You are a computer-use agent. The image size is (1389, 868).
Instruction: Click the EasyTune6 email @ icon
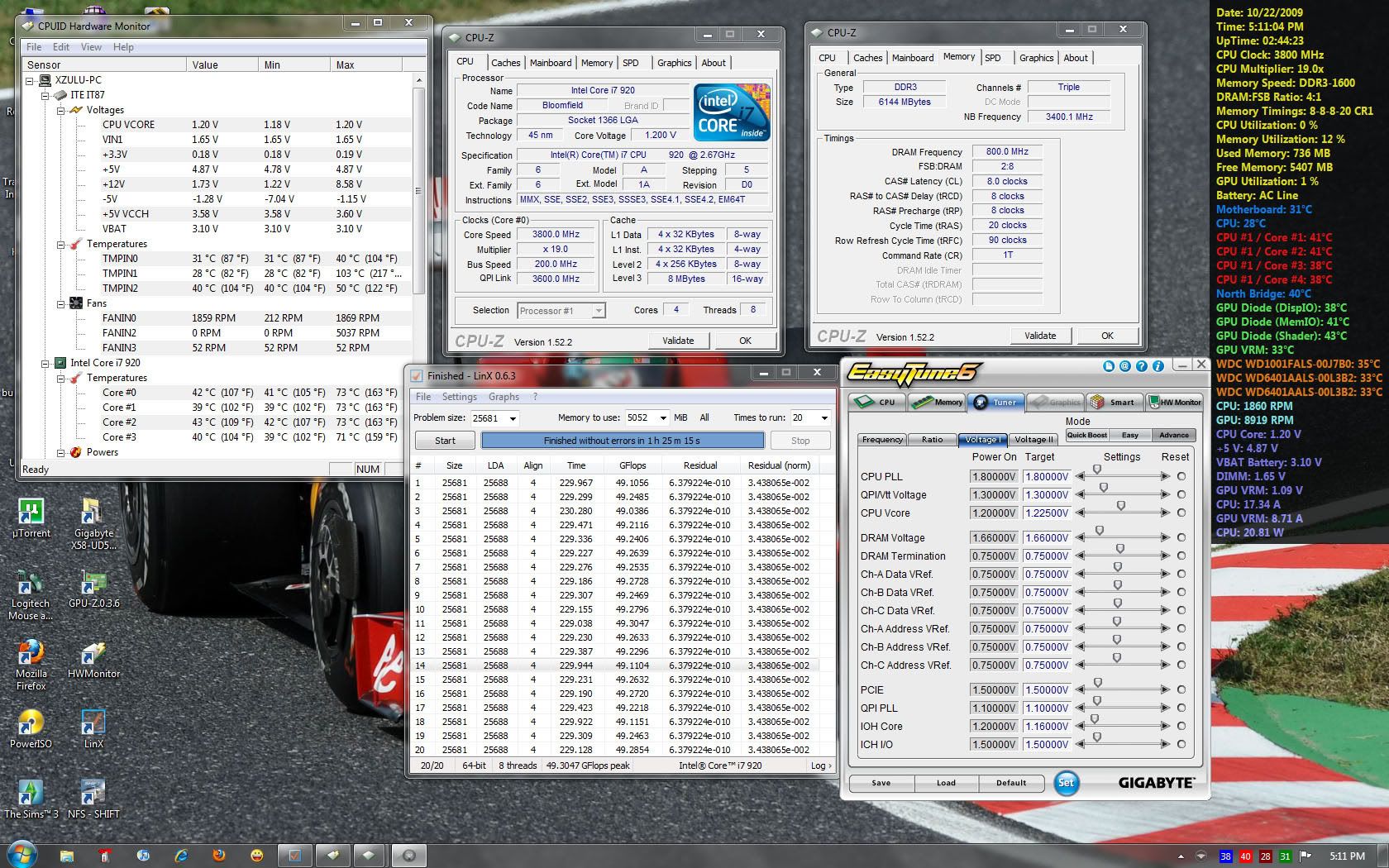[1125, 366]
